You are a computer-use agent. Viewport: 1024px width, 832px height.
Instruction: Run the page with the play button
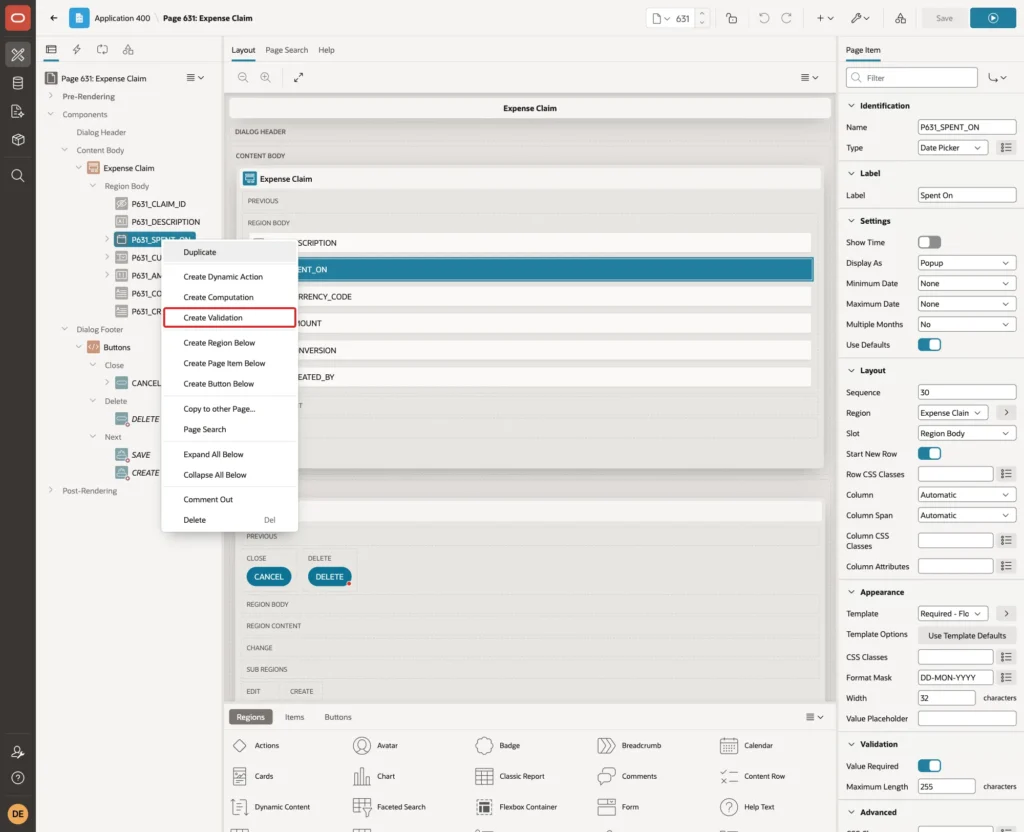(x=993, y=18)
